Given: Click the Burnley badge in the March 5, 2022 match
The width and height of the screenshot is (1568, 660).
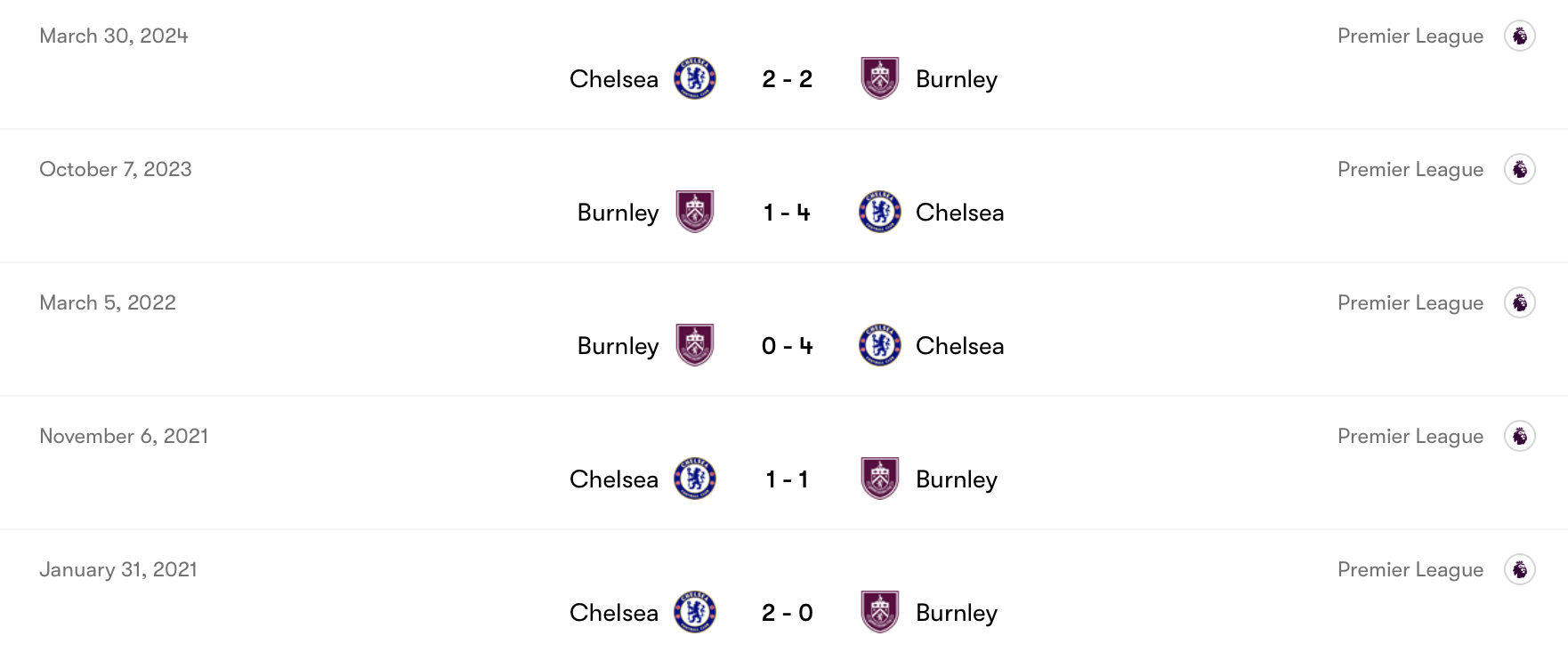Looking at the screenshot, I should (696, 345).
